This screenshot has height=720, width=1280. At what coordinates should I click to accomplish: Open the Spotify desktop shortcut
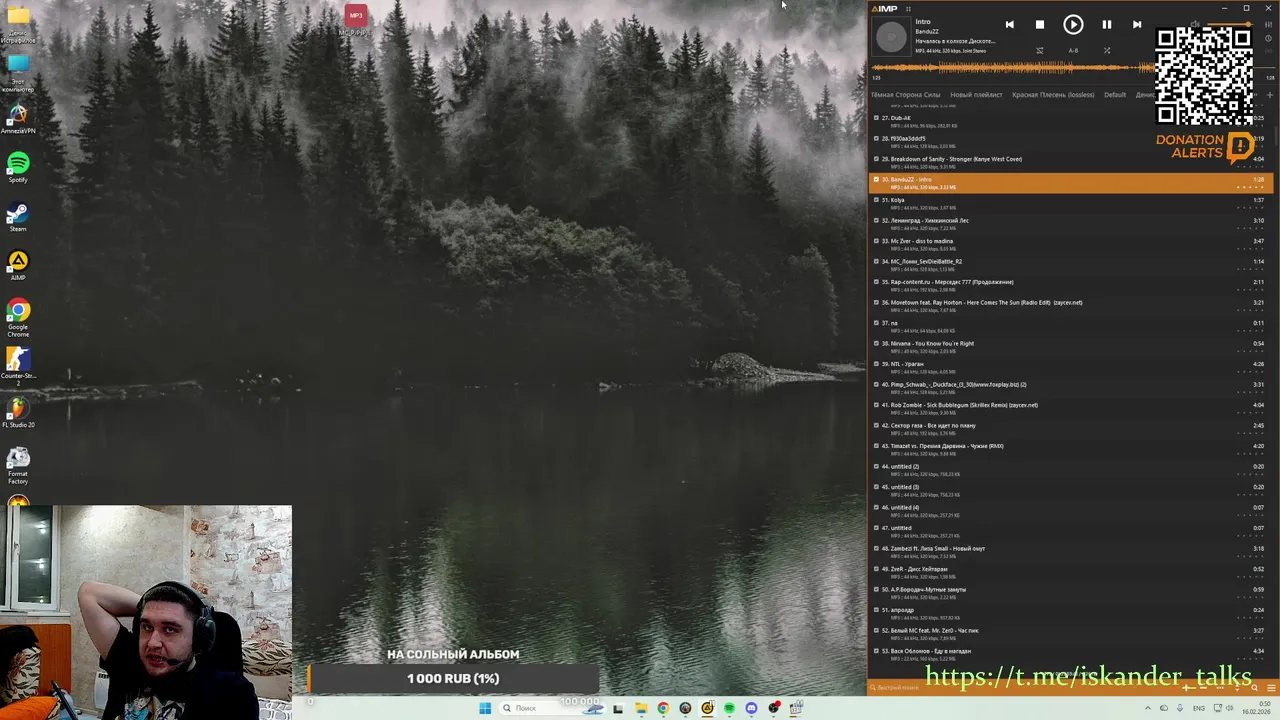point(18,167)
